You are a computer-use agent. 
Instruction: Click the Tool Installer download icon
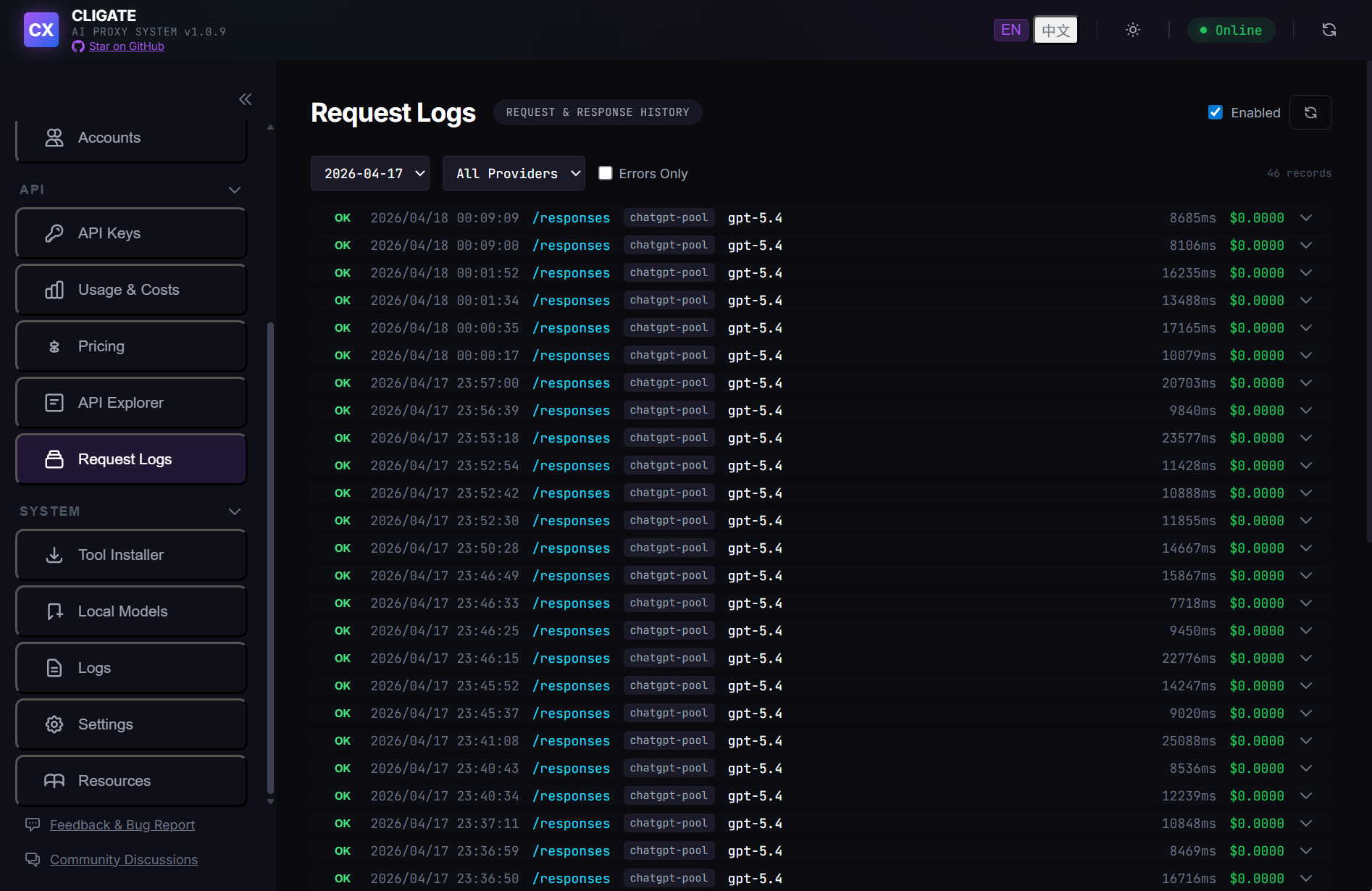click(54, 555)
